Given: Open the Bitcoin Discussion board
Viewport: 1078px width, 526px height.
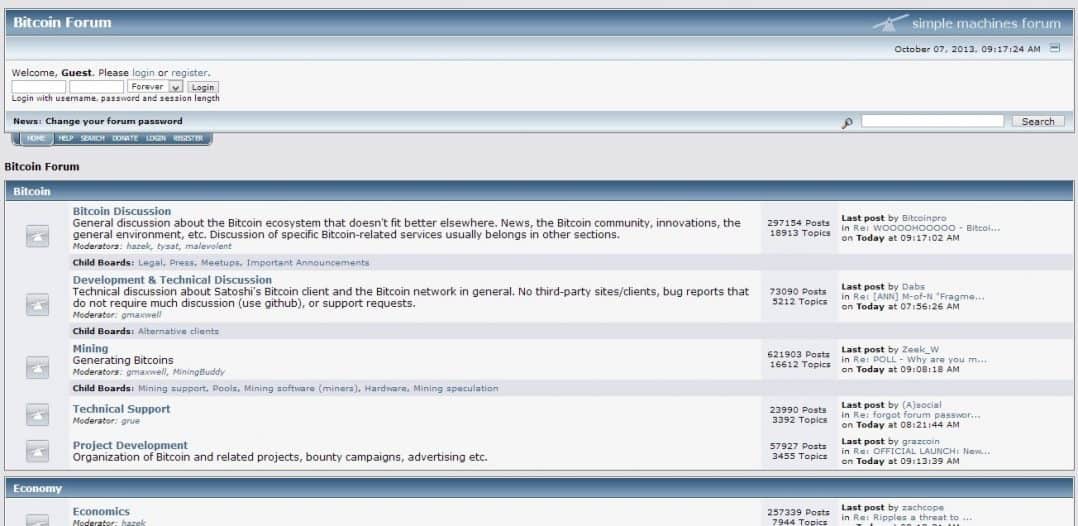Looking at the screenshot, I should (122, 211).
